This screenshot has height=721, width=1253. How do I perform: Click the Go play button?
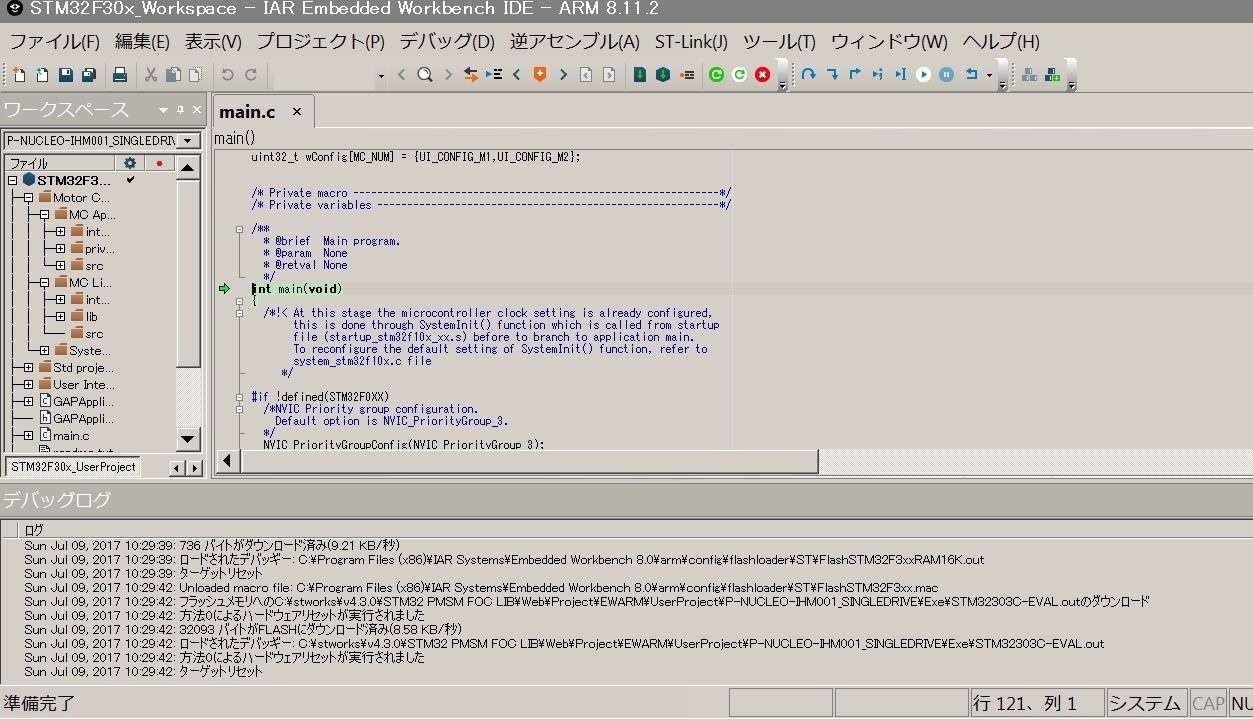click(924, 75)
